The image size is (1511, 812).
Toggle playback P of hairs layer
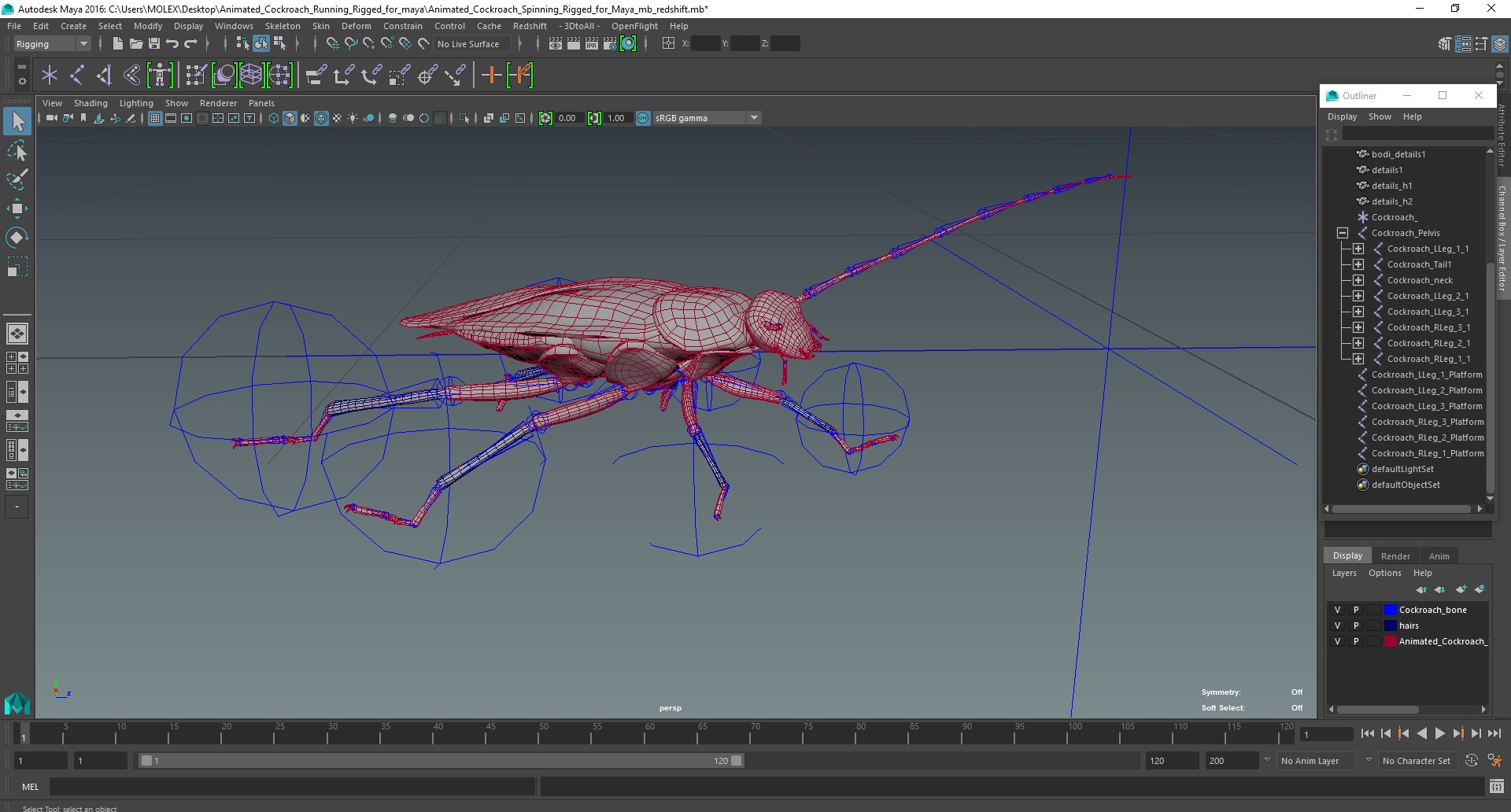[1356, 626]
